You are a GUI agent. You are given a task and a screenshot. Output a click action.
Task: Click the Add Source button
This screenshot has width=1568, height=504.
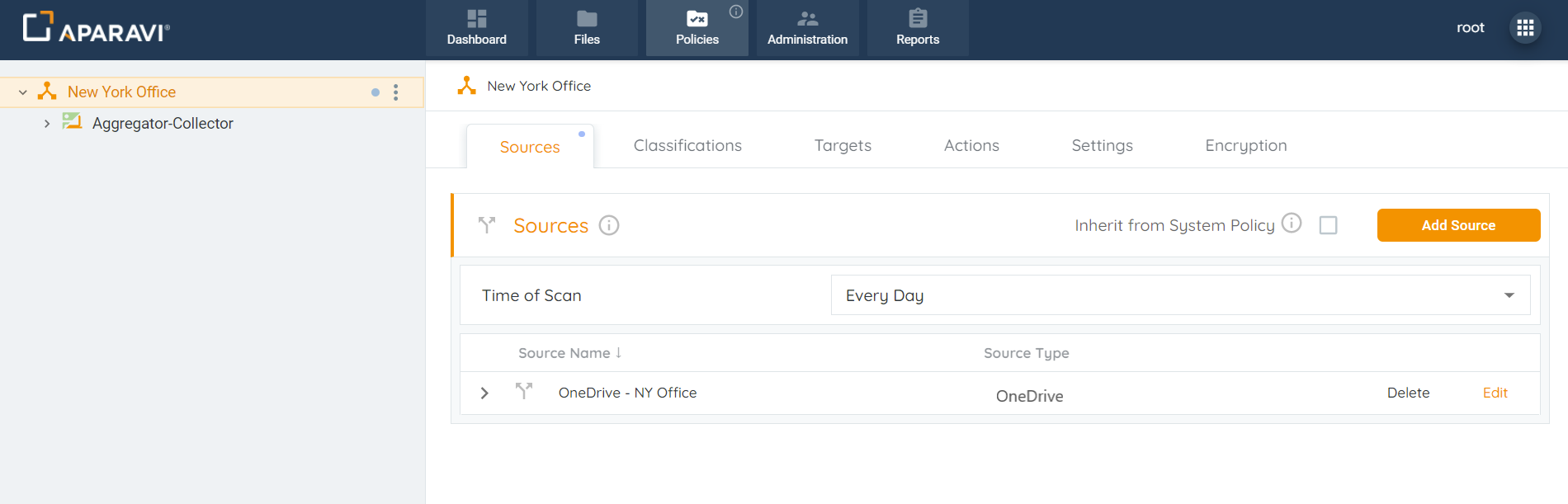[x=1458, y=225]
